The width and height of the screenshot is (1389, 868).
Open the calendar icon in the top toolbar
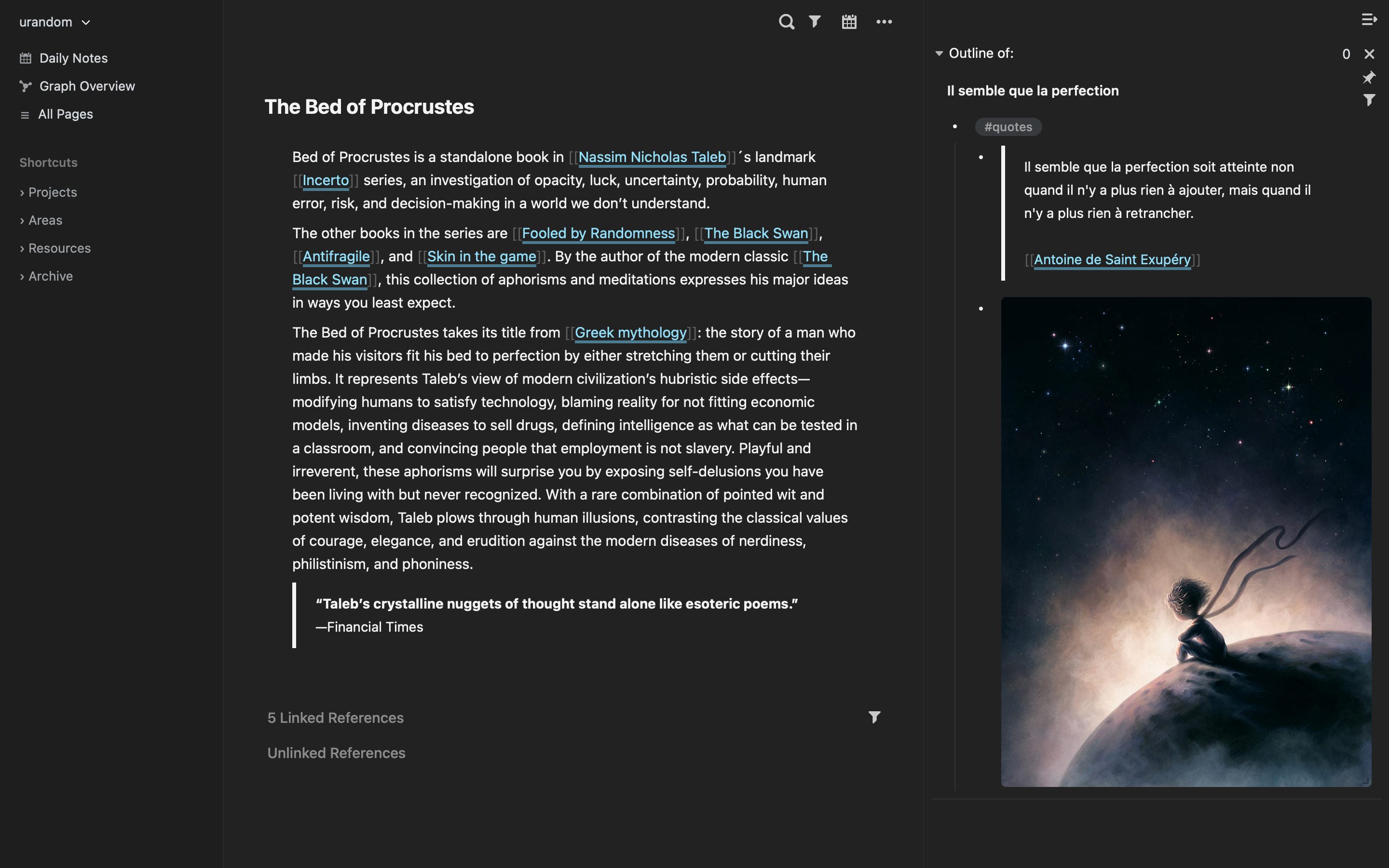tap(849, 22)
